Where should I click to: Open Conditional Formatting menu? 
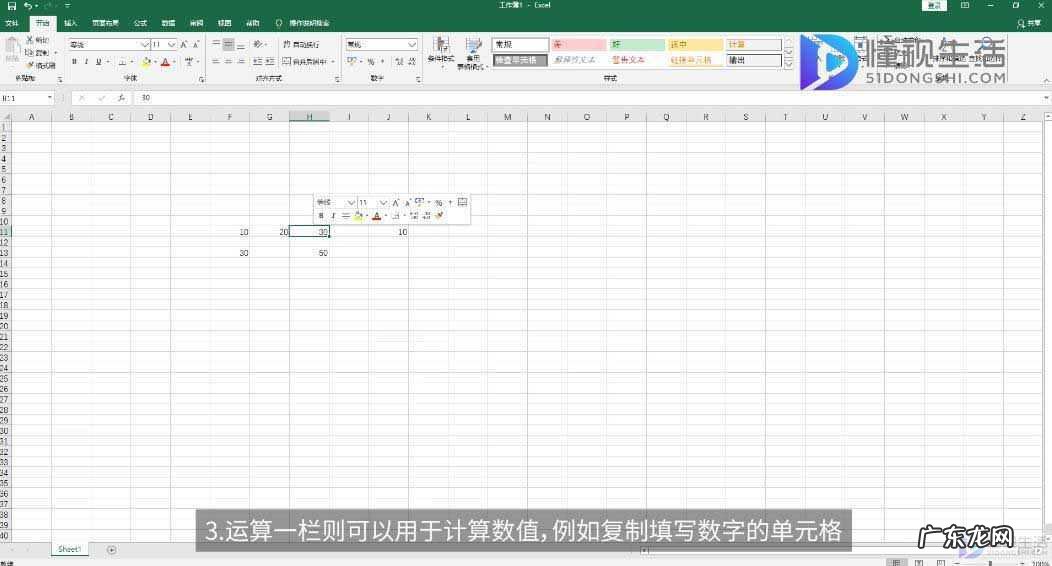pos(441,52)
